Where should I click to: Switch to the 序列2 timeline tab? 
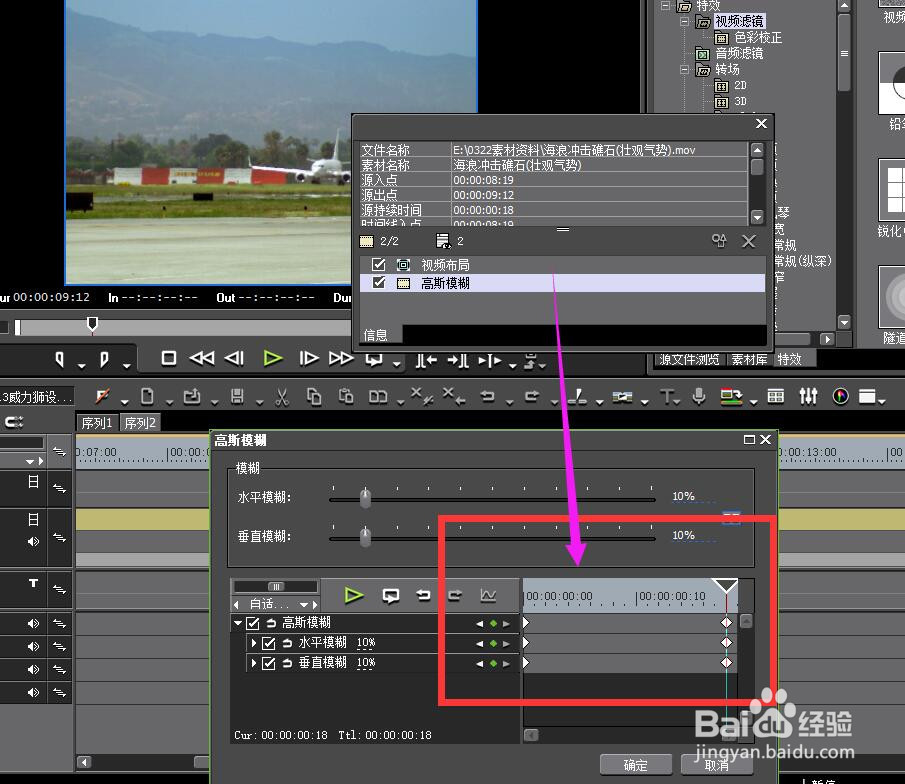(x=139, y=422)
